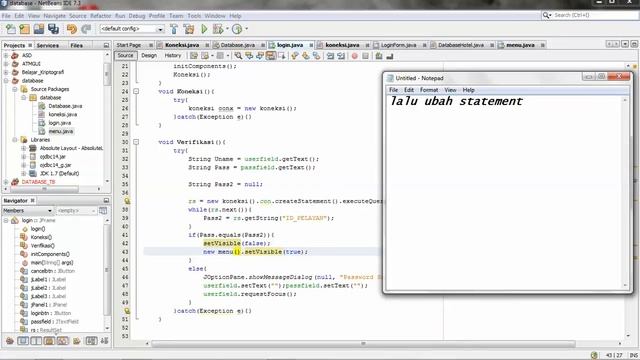Click the Save All toolbar icon
The image size is (640, 360).
point(53,29)
